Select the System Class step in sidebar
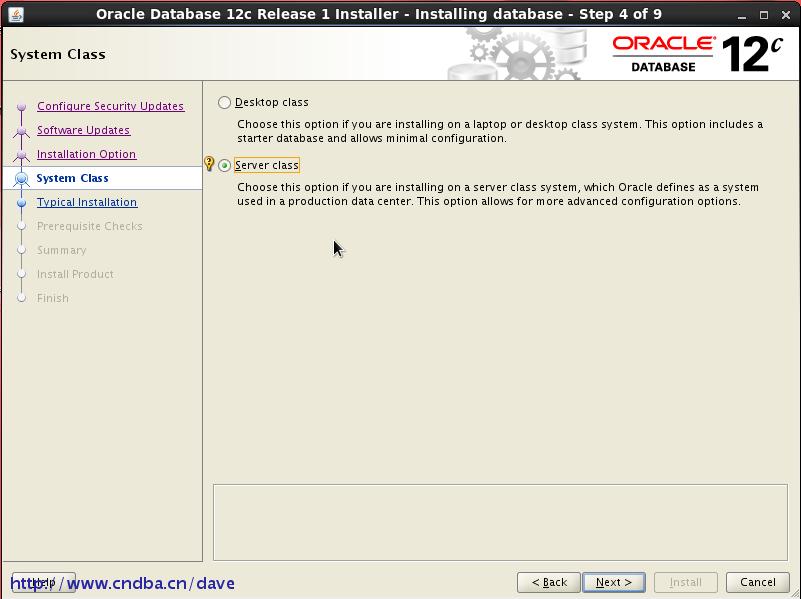This screenshot has height=599, width=801. 72,178
